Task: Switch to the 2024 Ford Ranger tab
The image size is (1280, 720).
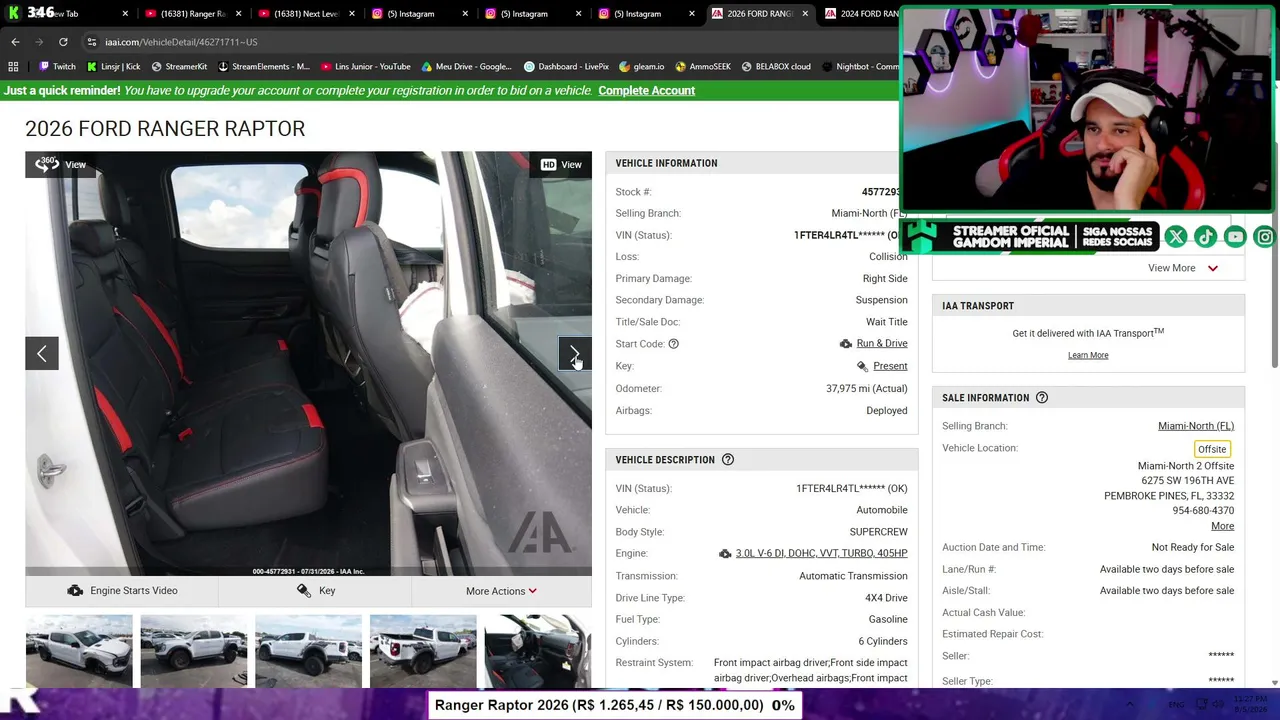Action: (x=860, y=14)
